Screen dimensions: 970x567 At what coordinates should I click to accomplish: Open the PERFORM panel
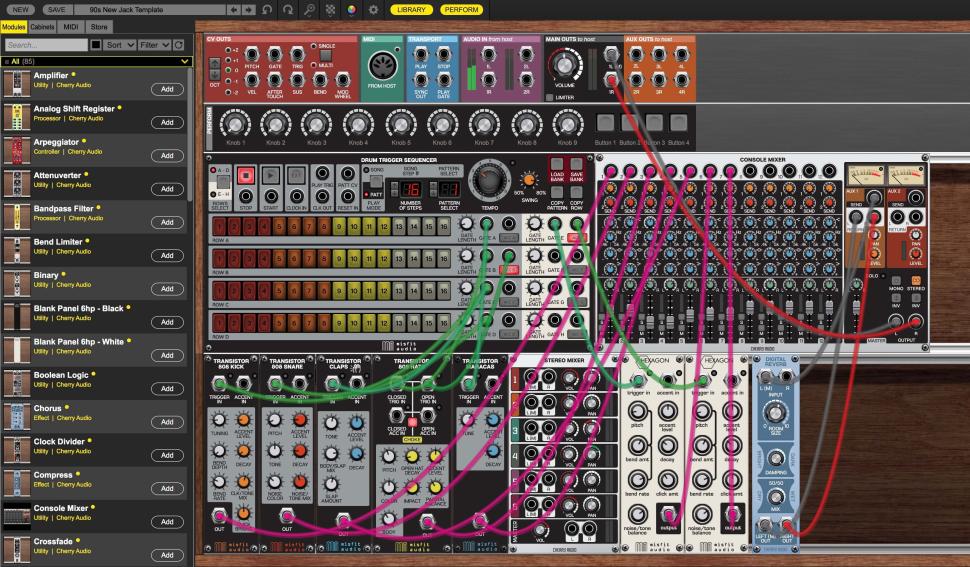(461, 10)
